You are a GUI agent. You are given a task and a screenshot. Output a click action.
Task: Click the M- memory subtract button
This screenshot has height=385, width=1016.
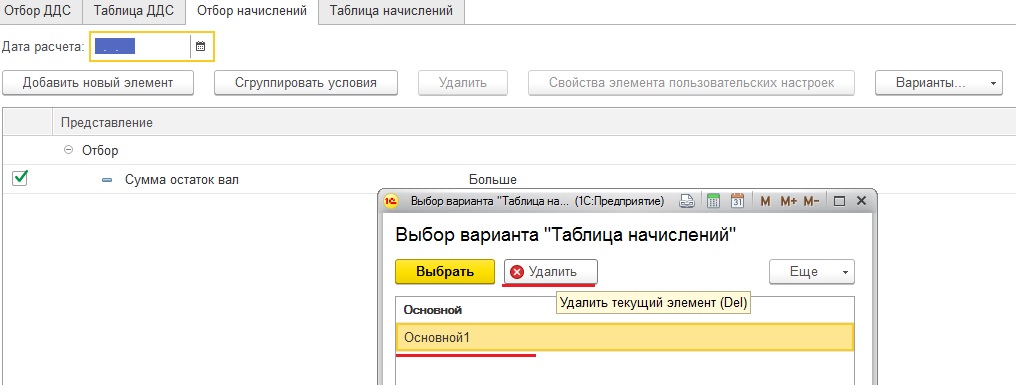pyautogui.click(x=811, y=202)
